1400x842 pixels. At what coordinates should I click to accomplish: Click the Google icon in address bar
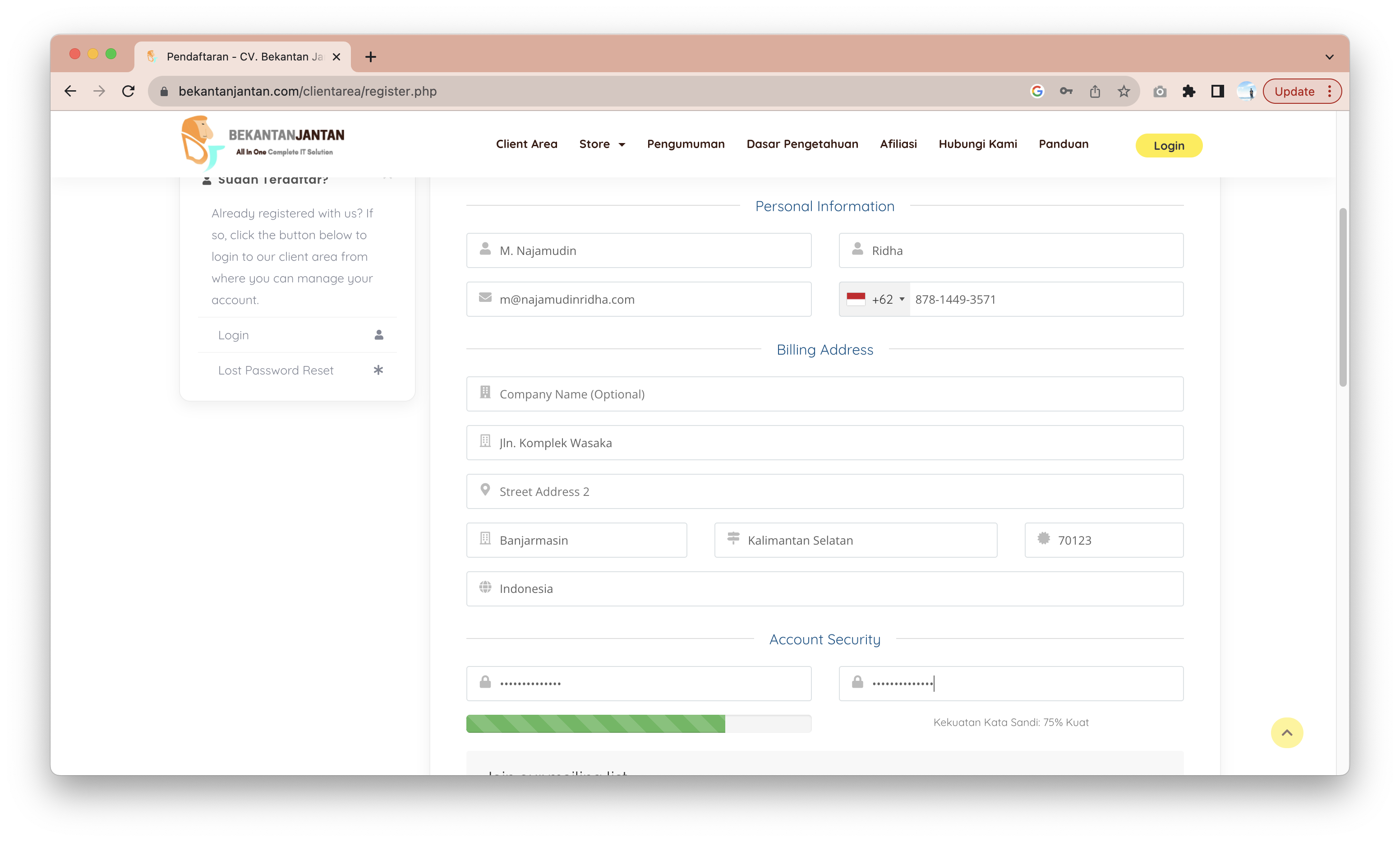coord(1036,91)
